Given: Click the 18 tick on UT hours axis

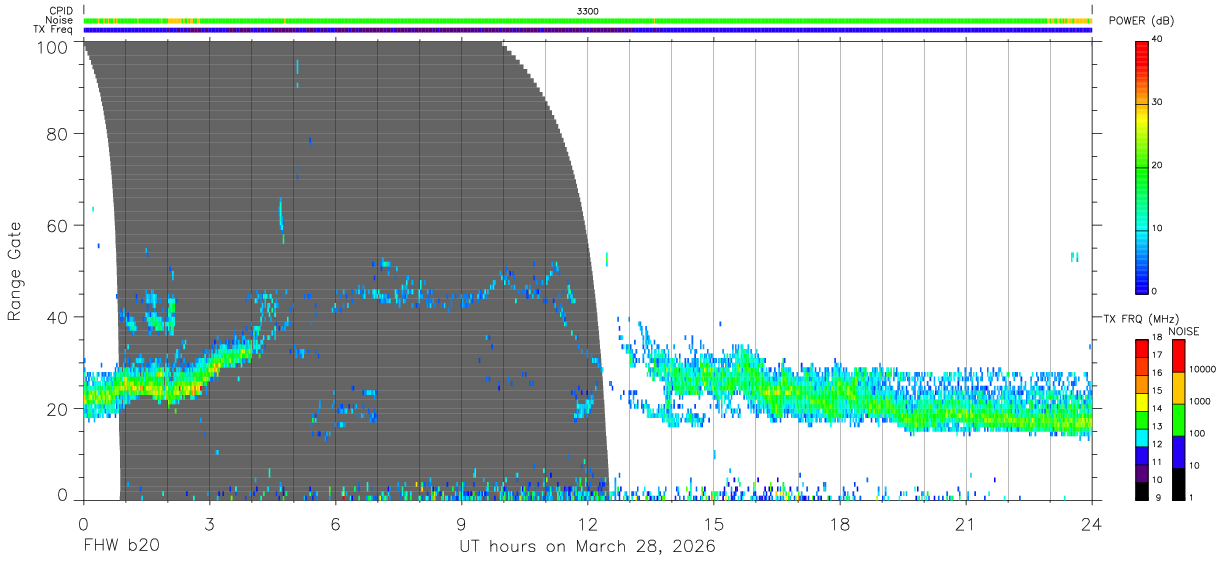Looking at the screenshot, I should (x=839, y=523).
